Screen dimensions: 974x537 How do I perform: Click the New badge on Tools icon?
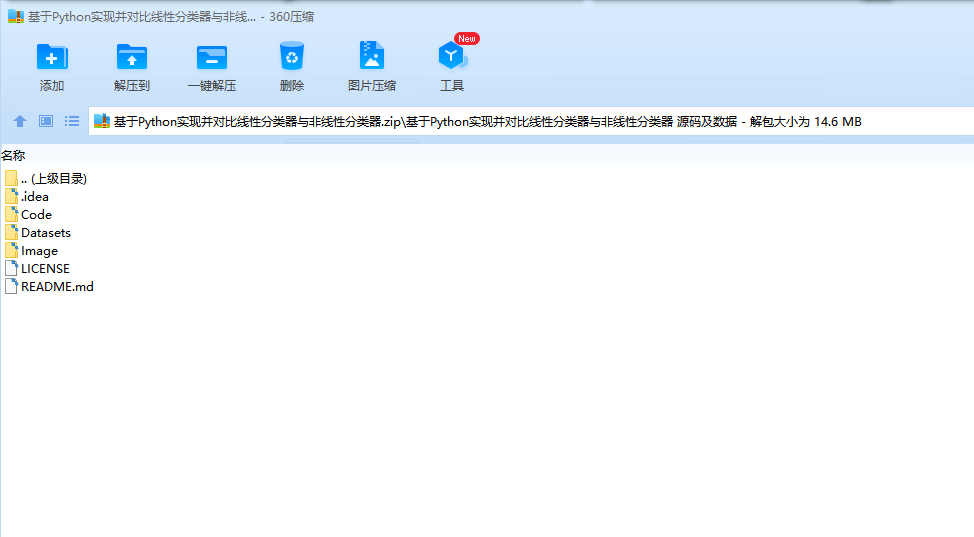click(x=467, y=39)
